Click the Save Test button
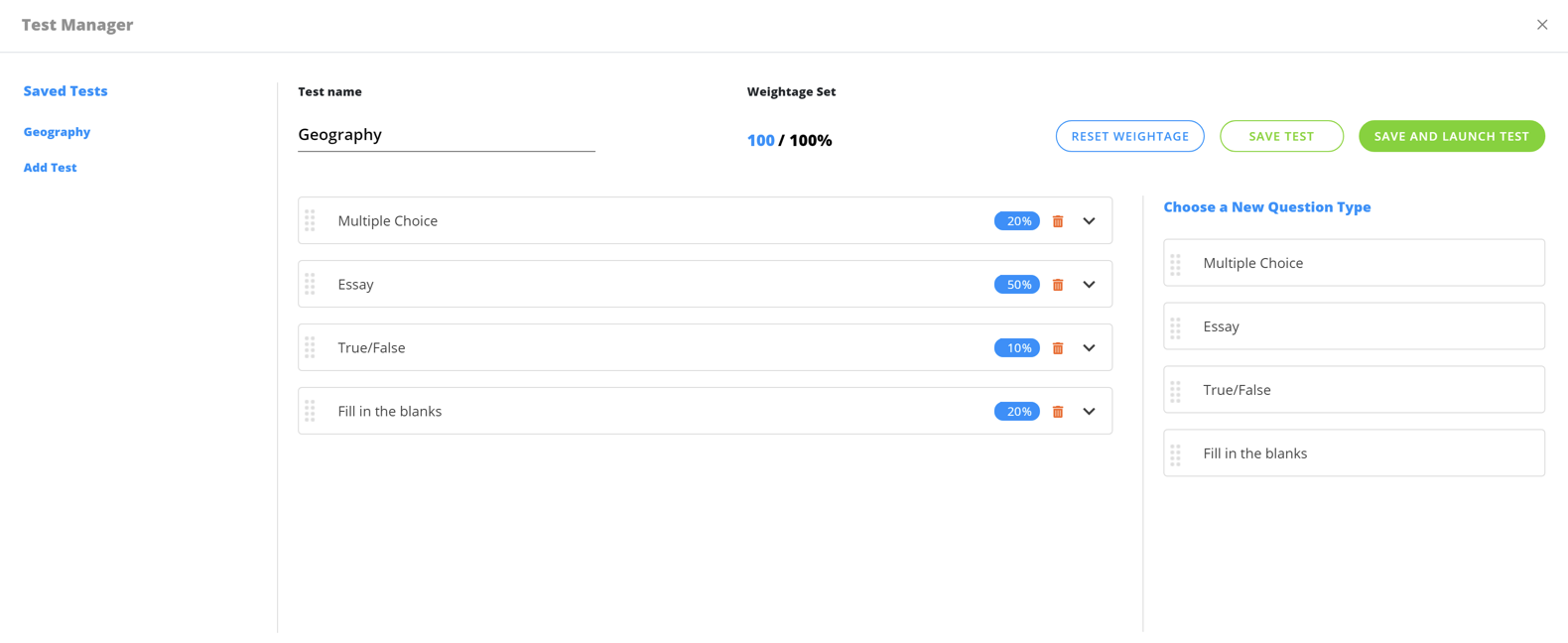This screenshot has width=1568, height=643. (1281, 136)
